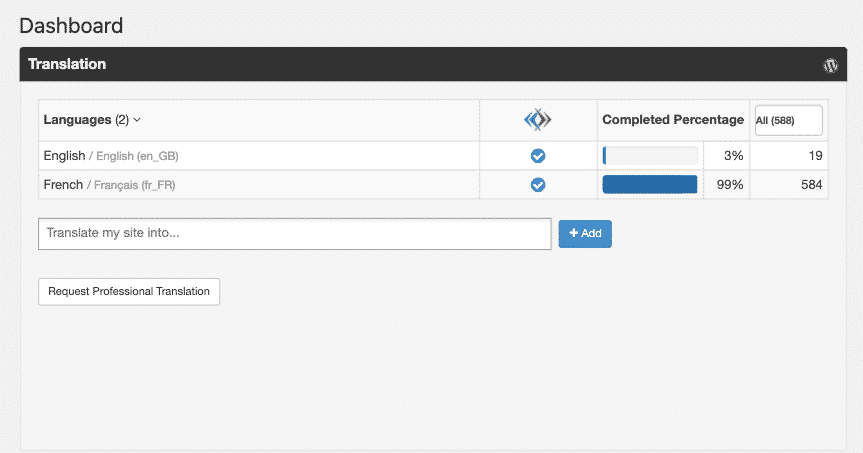The height and width of the screenshot is (453, 863).
Task: Click the Translation panel title bar
Action: [400, 65]
